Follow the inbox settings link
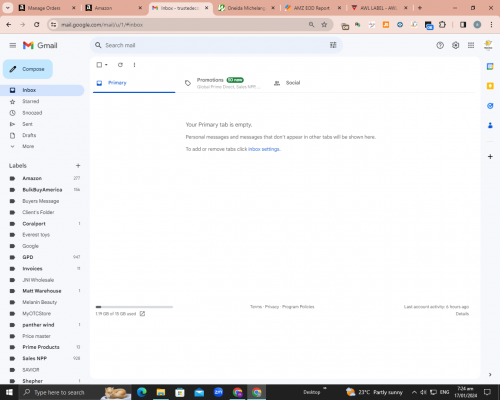500x400 pixels. click(264, 149)
